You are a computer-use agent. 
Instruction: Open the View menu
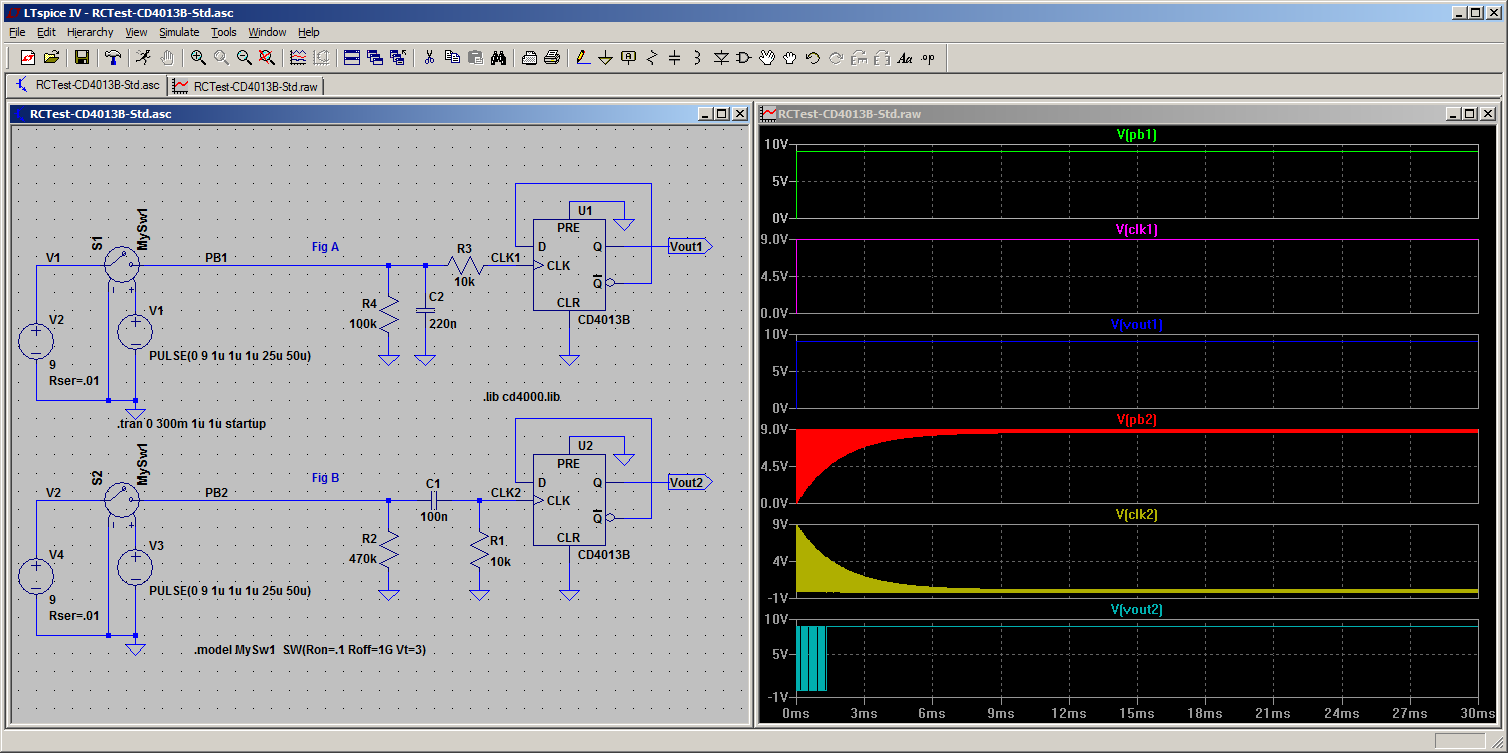(136, 32)
